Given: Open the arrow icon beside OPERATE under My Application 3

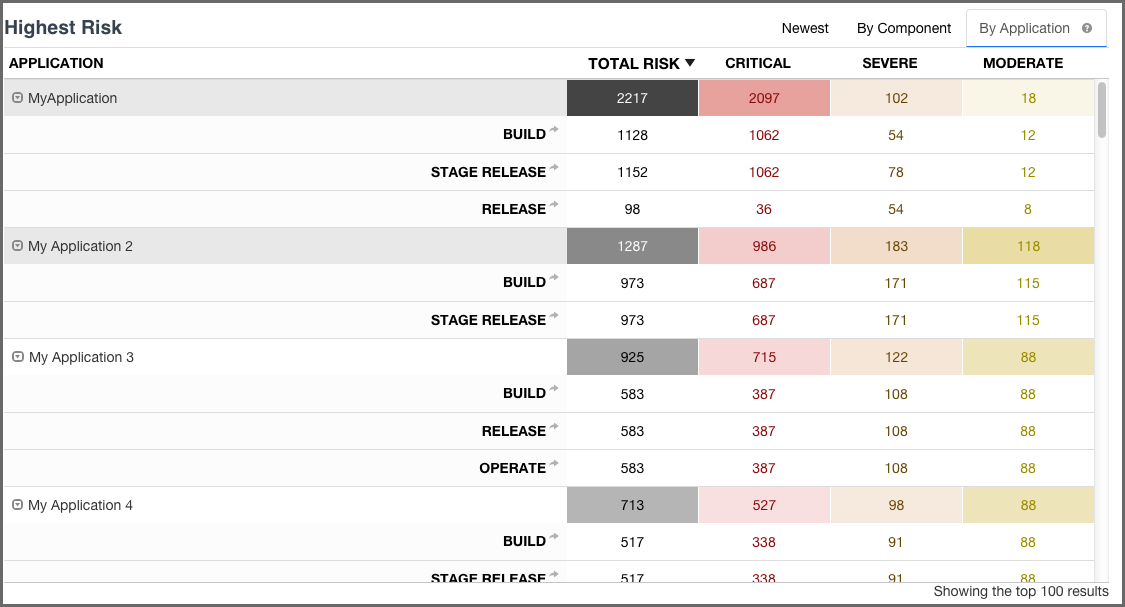Looking at the screenshot, I should click(x=555, y=463).
